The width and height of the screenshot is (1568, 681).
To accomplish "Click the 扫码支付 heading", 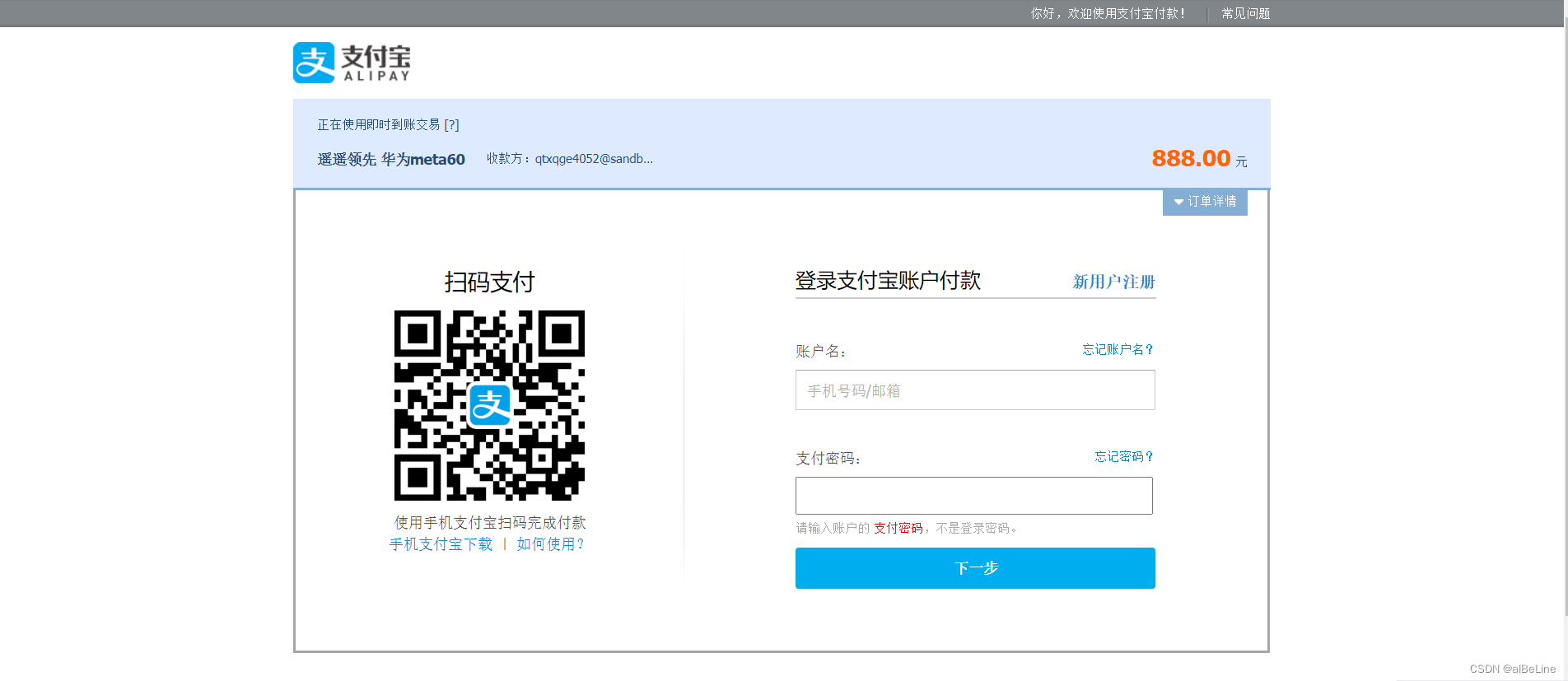I will pos(489,282).
